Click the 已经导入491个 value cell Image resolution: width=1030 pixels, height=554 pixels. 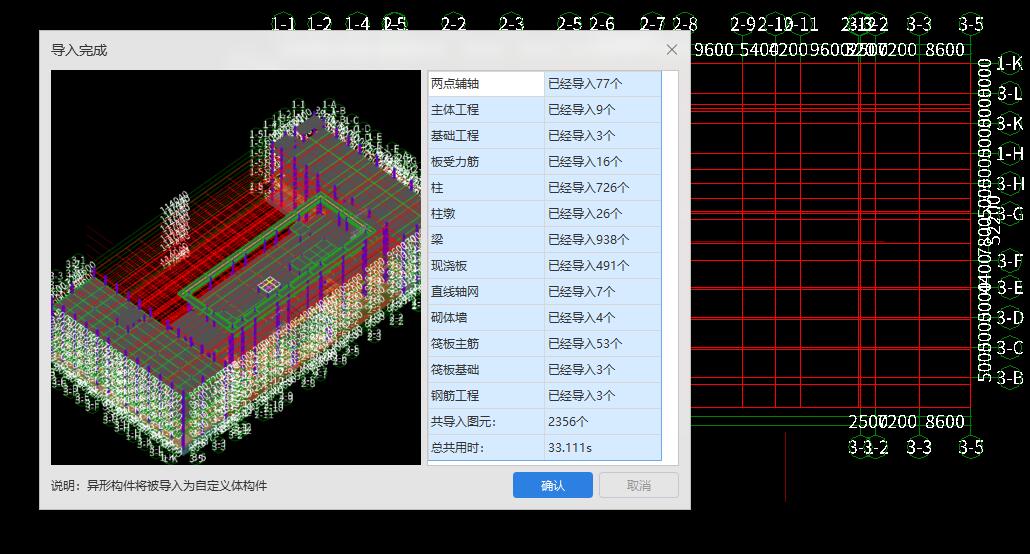[603, 265]
